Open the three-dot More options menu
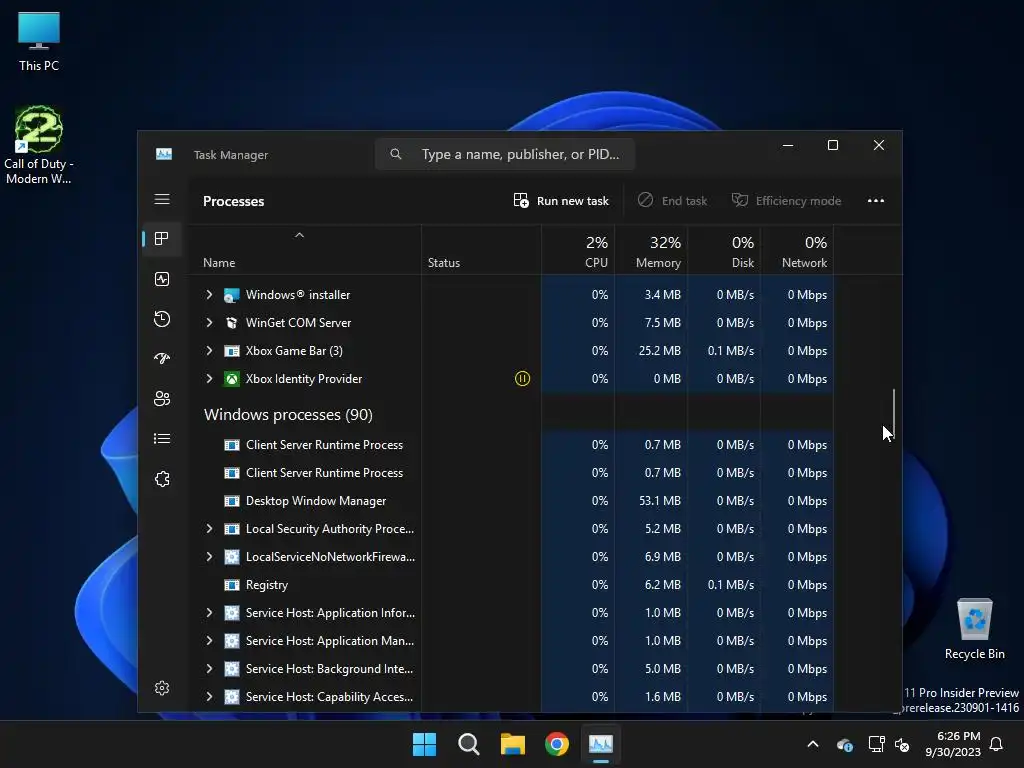 [876, 200]
